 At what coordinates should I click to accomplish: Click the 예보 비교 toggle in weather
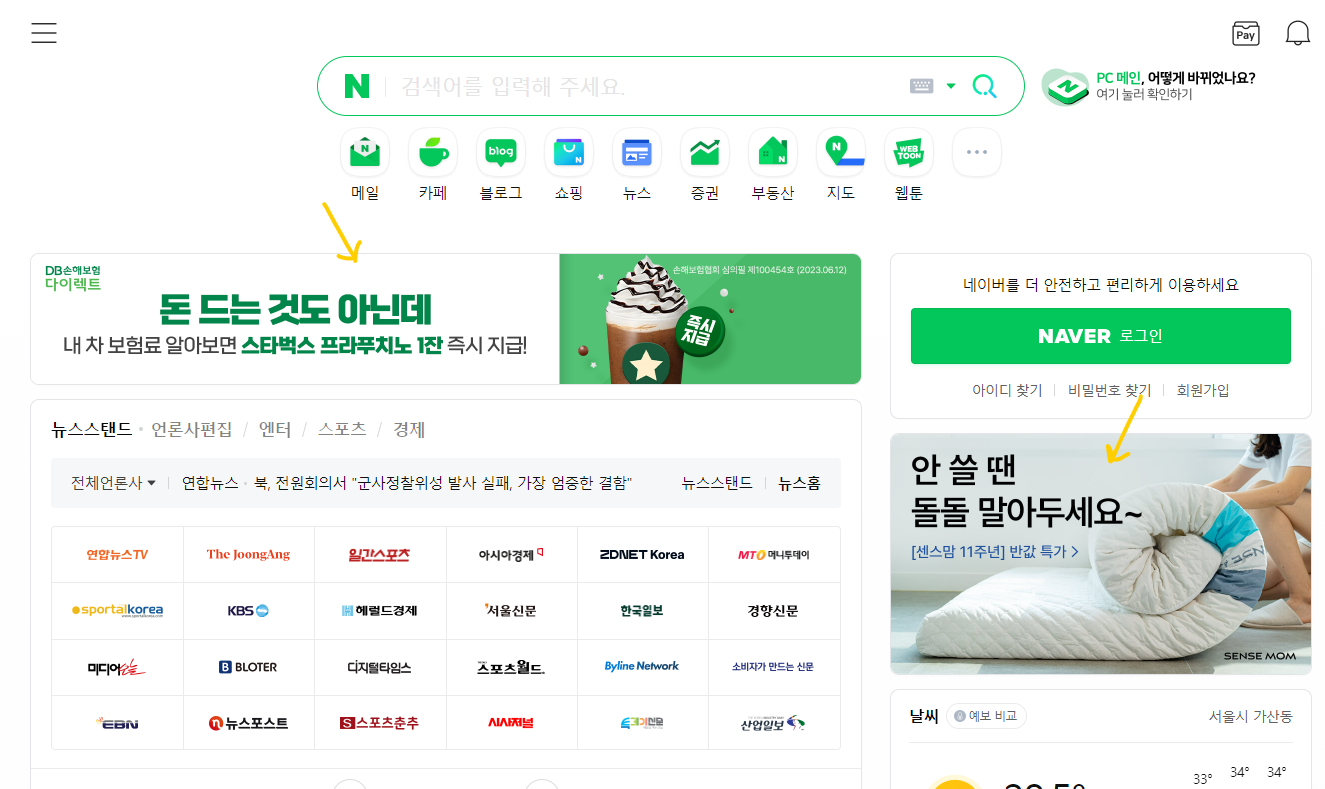tap(986, 716)
